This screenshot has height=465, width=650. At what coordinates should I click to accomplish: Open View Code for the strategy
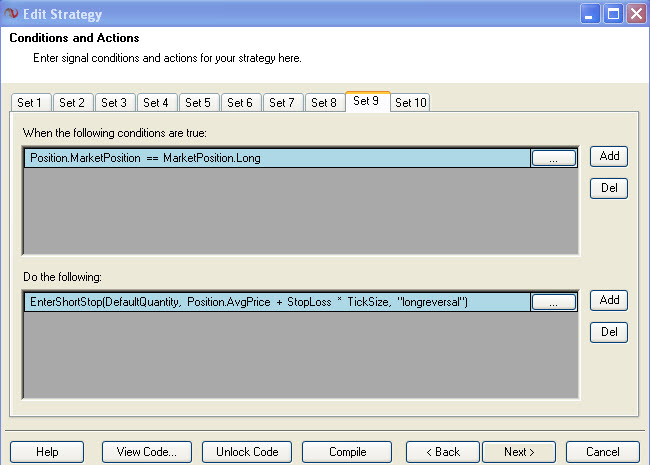[147, 452]
